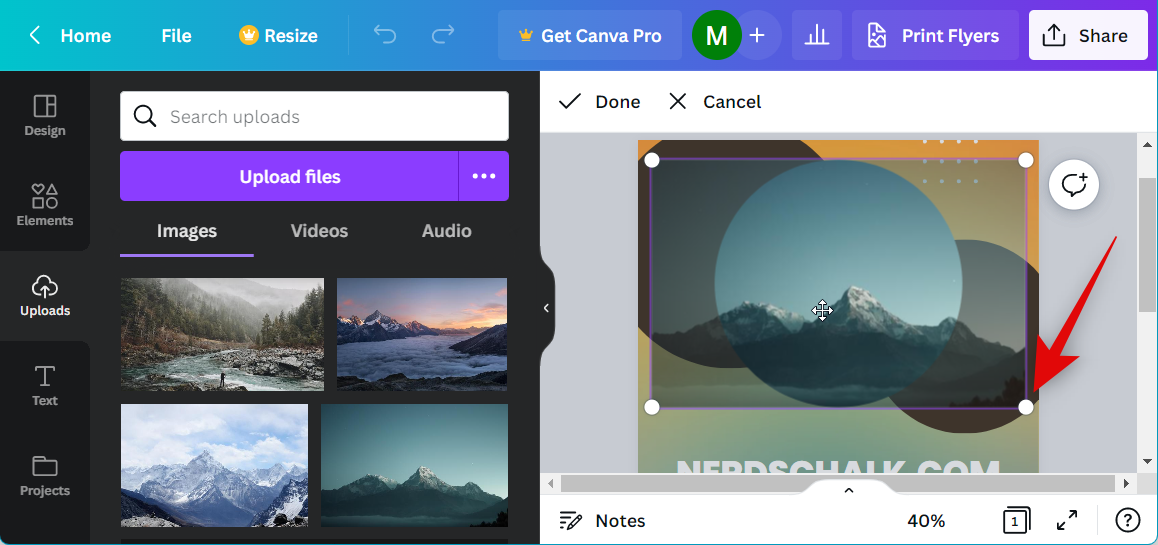The width and height of the screenshot is (1158, 545).
Task: Click the Upload files button
Action: coord(289,176)
